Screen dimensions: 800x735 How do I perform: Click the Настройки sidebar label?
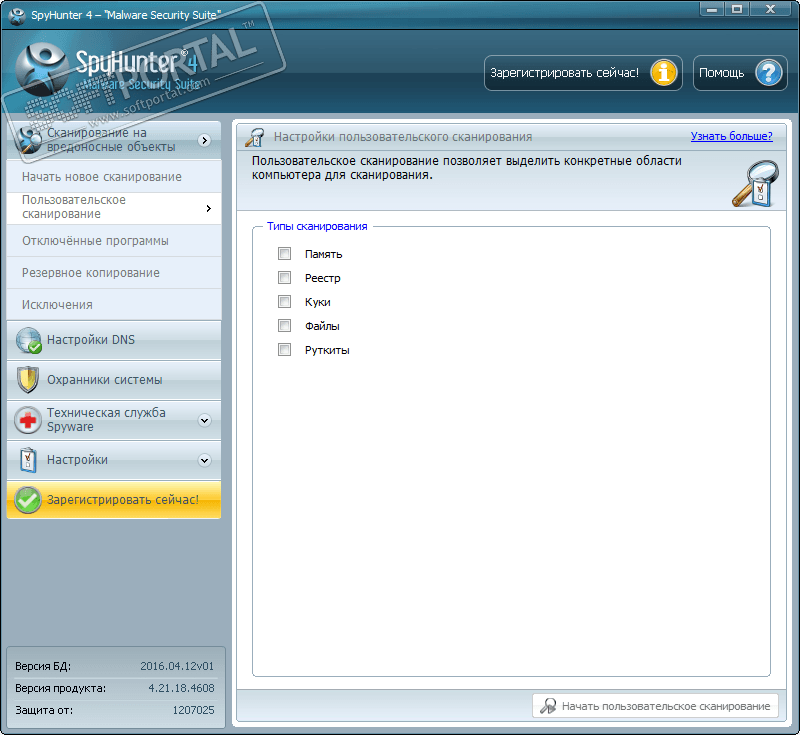(x=78, y=460)
